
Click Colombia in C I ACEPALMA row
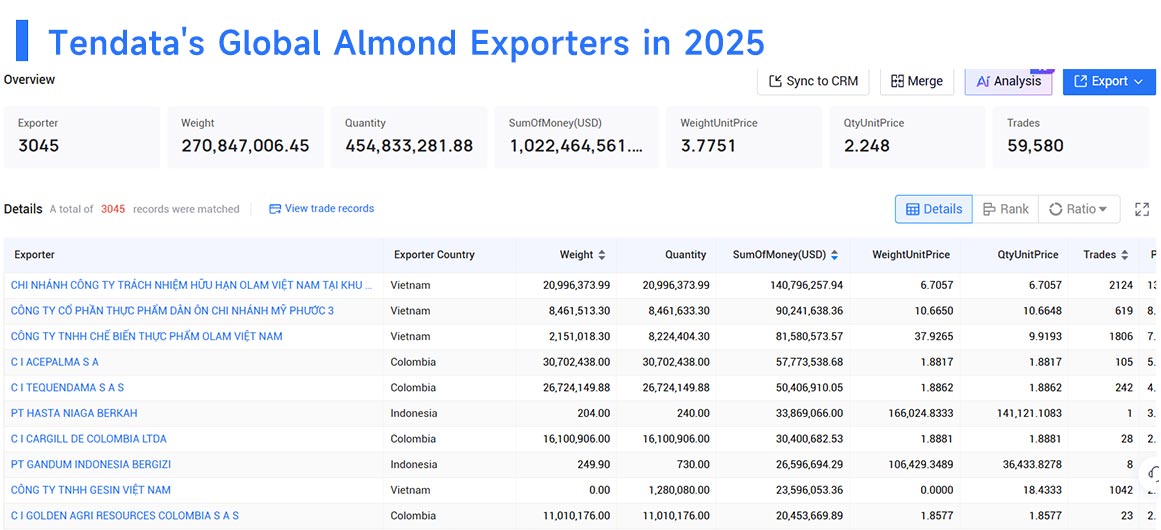click(413, 362)
